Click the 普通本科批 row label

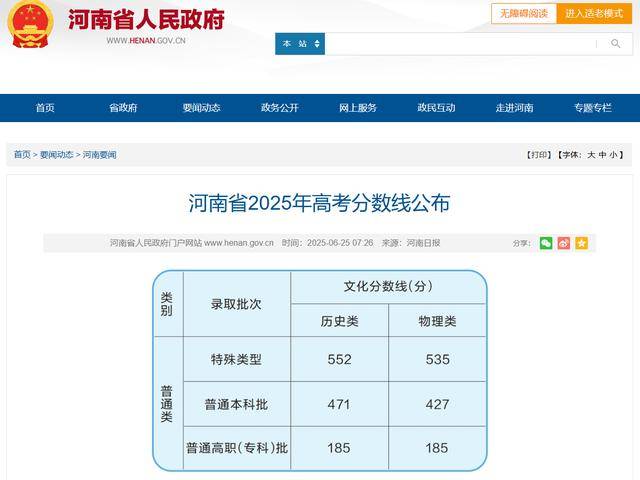click(x=236, y=404)
